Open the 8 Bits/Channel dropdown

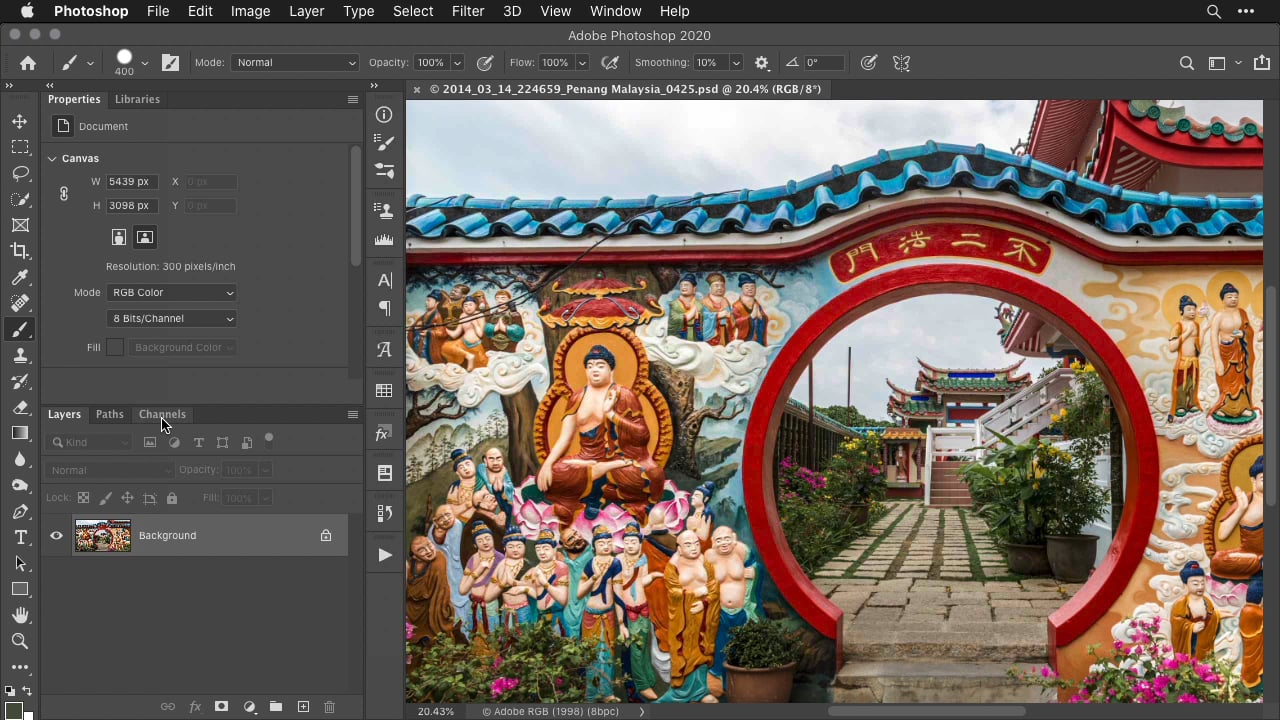(x=172, y=318)
